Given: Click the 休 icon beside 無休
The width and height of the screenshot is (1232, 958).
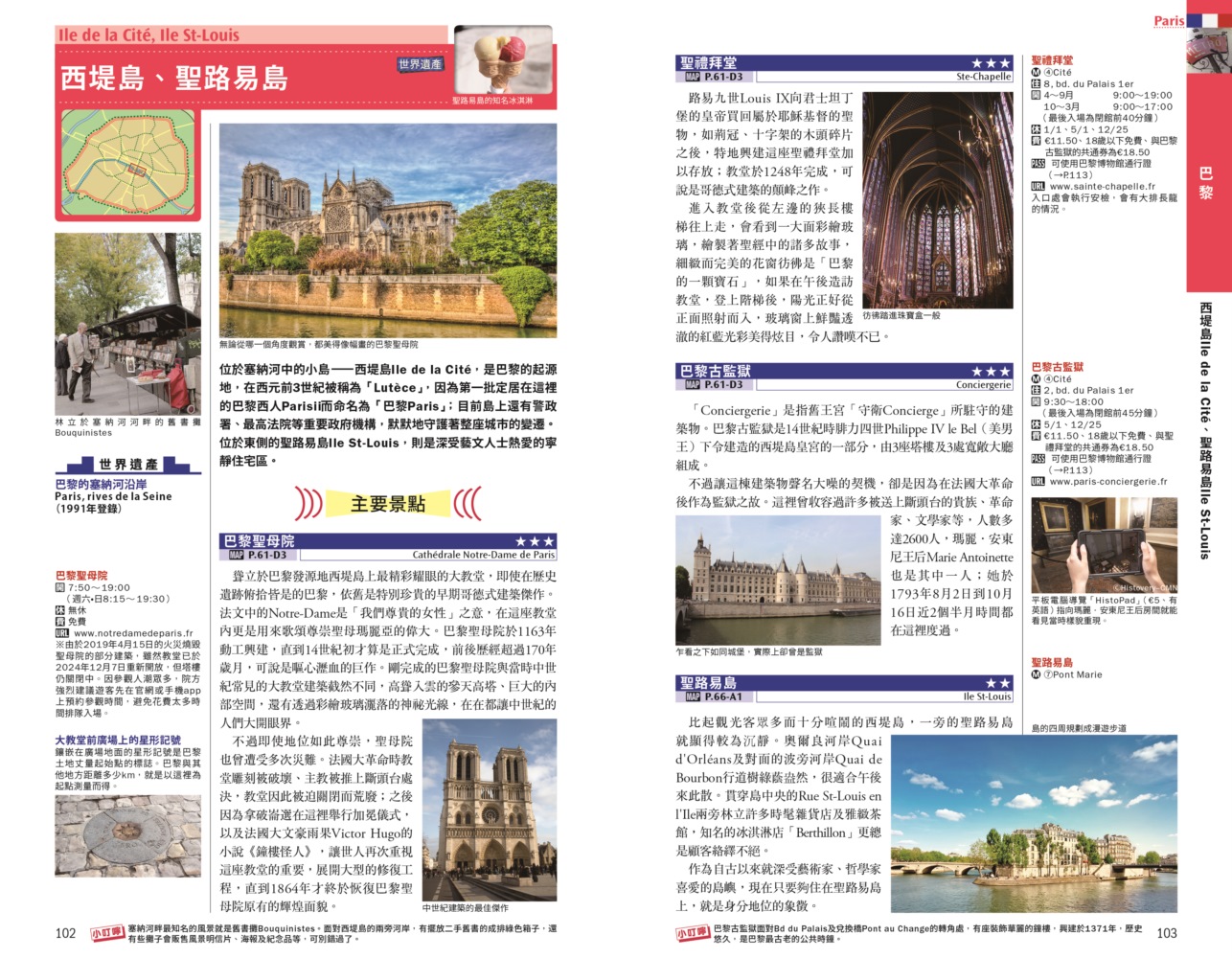Looking at the screenshot, I should (x=59, y=610).
